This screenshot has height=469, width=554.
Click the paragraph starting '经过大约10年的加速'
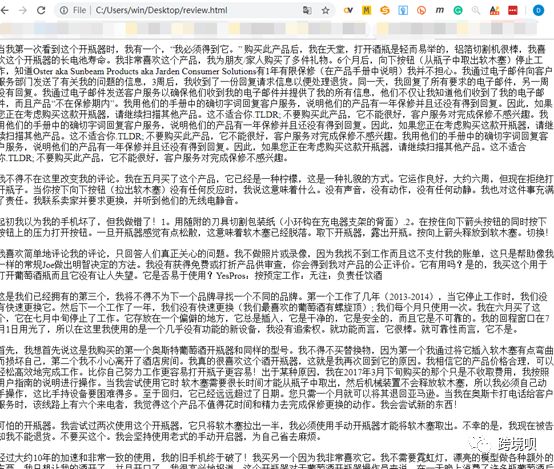(x=276, y=461)
